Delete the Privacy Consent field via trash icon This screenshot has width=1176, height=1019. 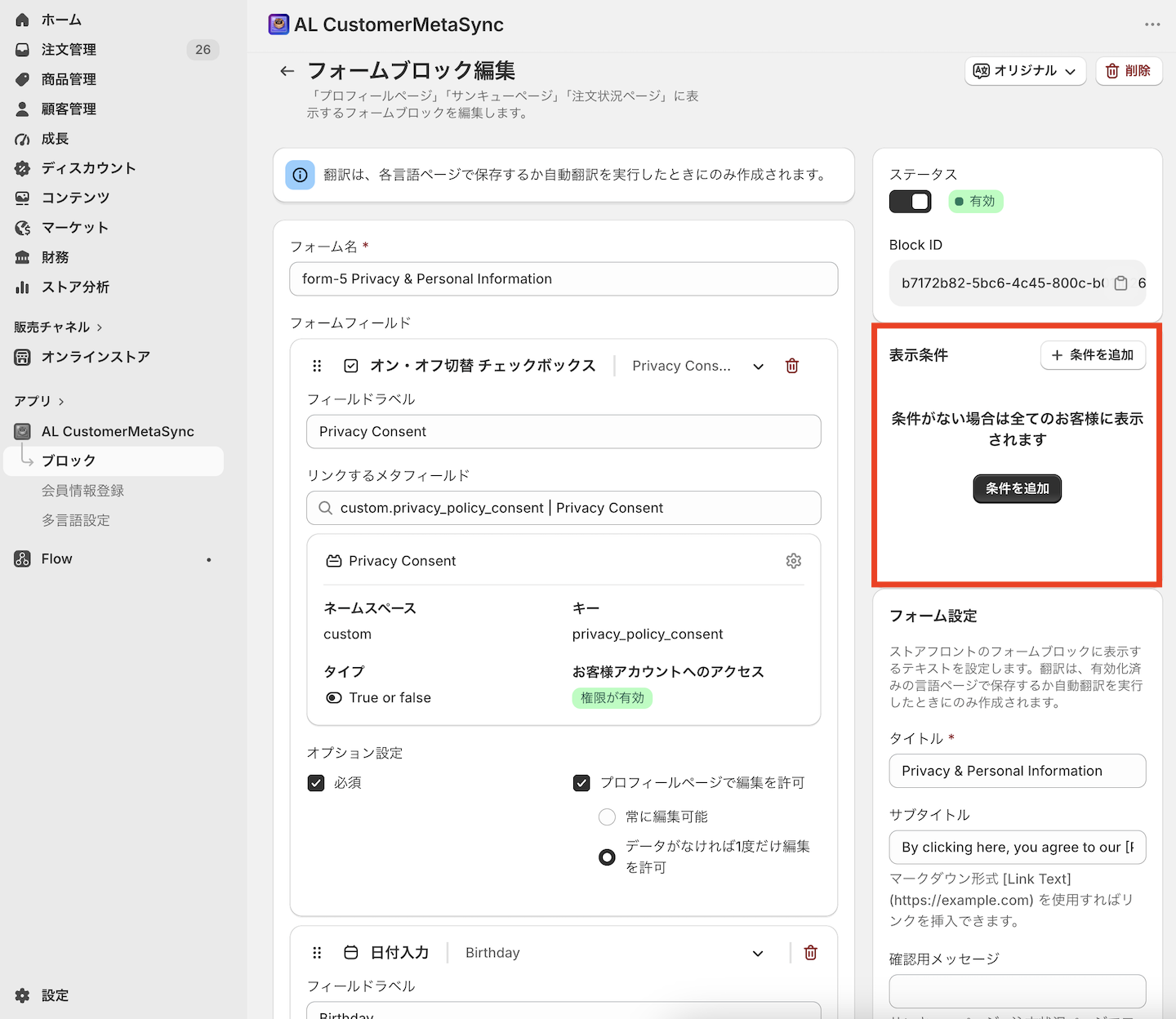[791, 366]
